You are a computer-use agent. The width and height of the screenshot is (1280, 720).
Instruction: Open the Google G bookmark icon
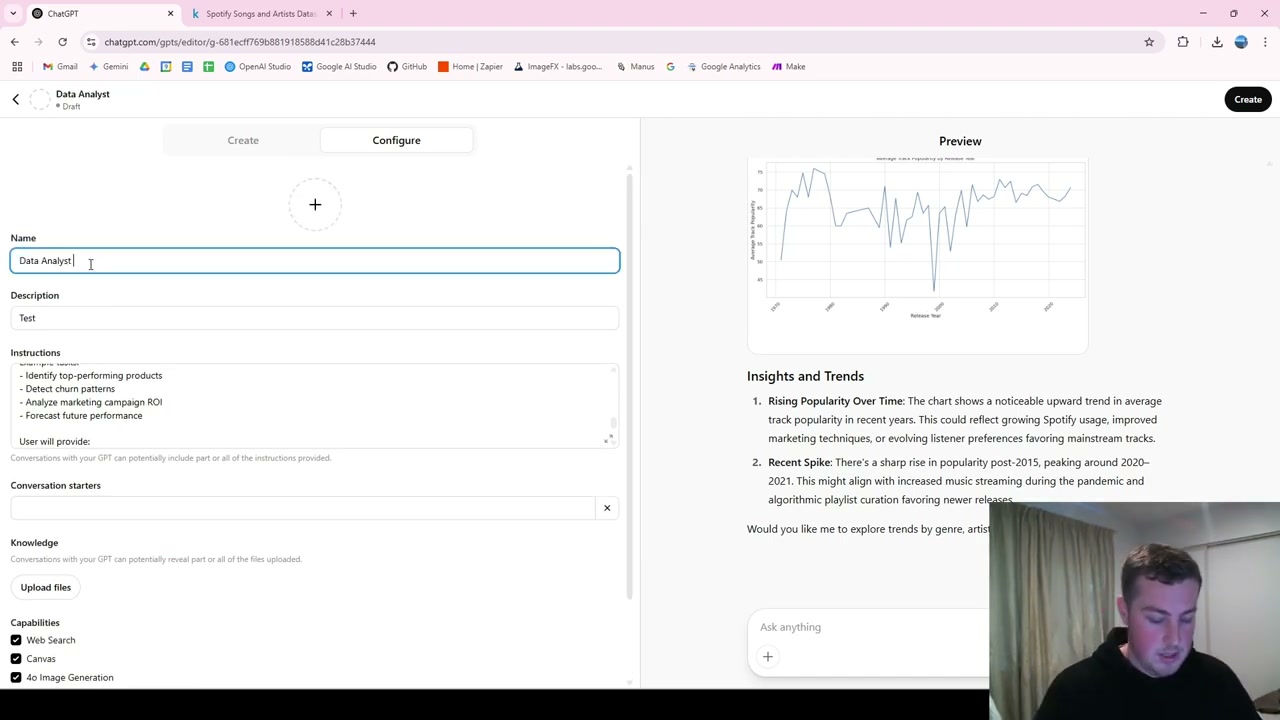[x=670, y=66]
